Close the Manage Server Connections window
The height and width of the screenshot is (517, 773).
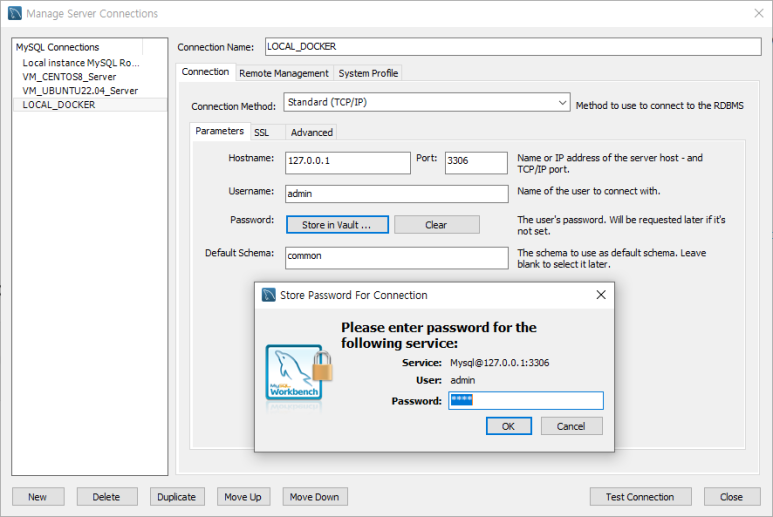(x=759, y=13)
